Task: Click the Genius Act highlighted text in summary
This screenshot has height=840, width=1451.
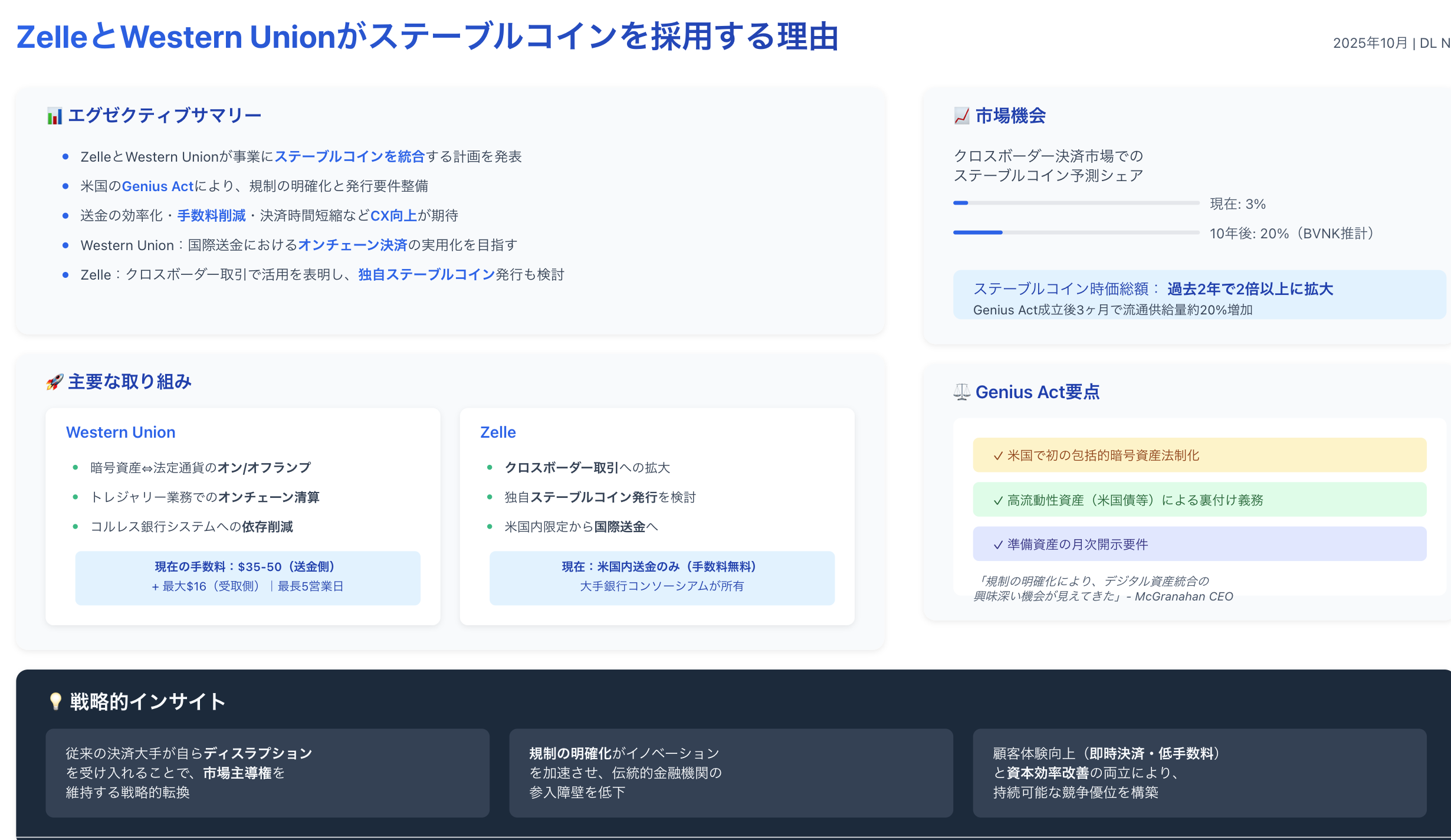Action: click(157, 186)
